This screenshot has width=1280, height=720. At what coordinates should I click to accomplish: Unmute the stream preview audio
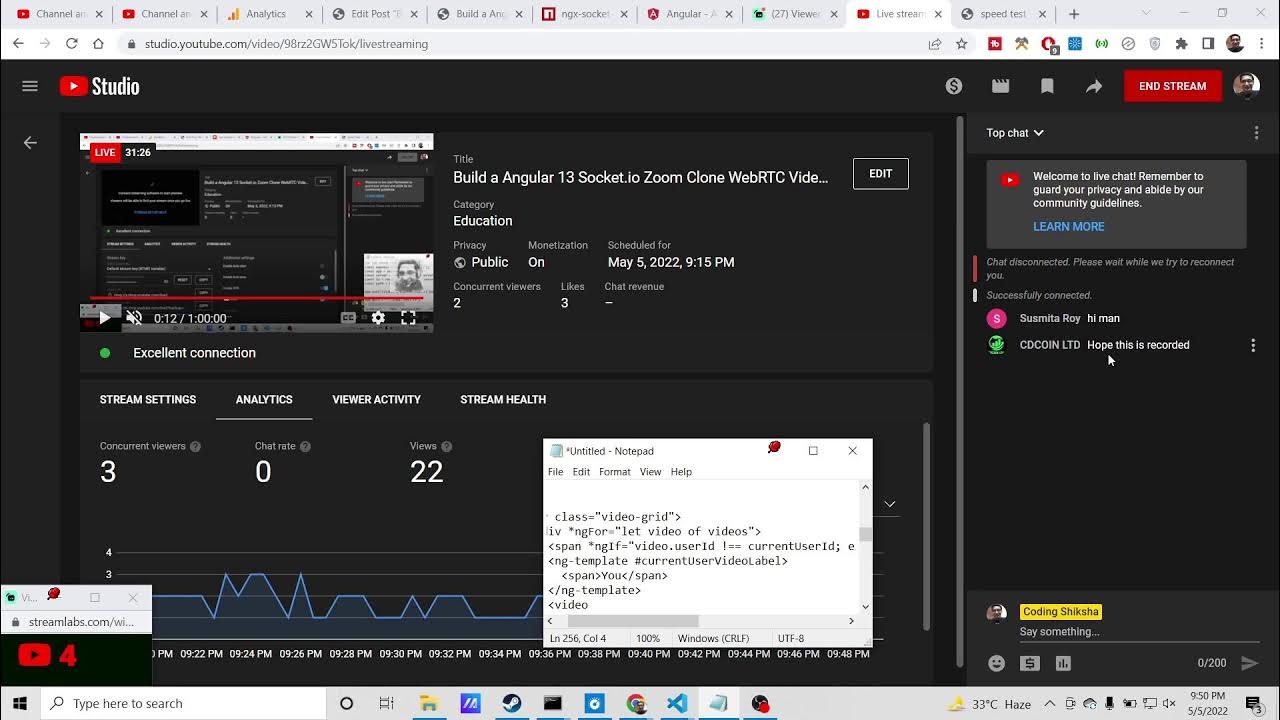pos(134,318)
